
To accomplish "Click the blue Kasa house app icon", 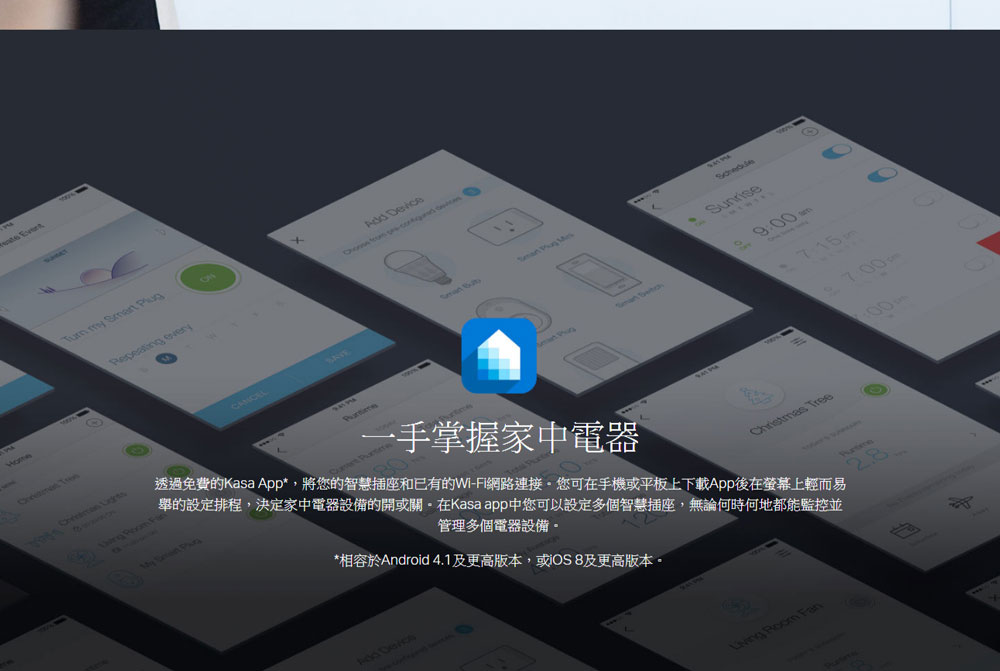I will [x=499, y=355].
